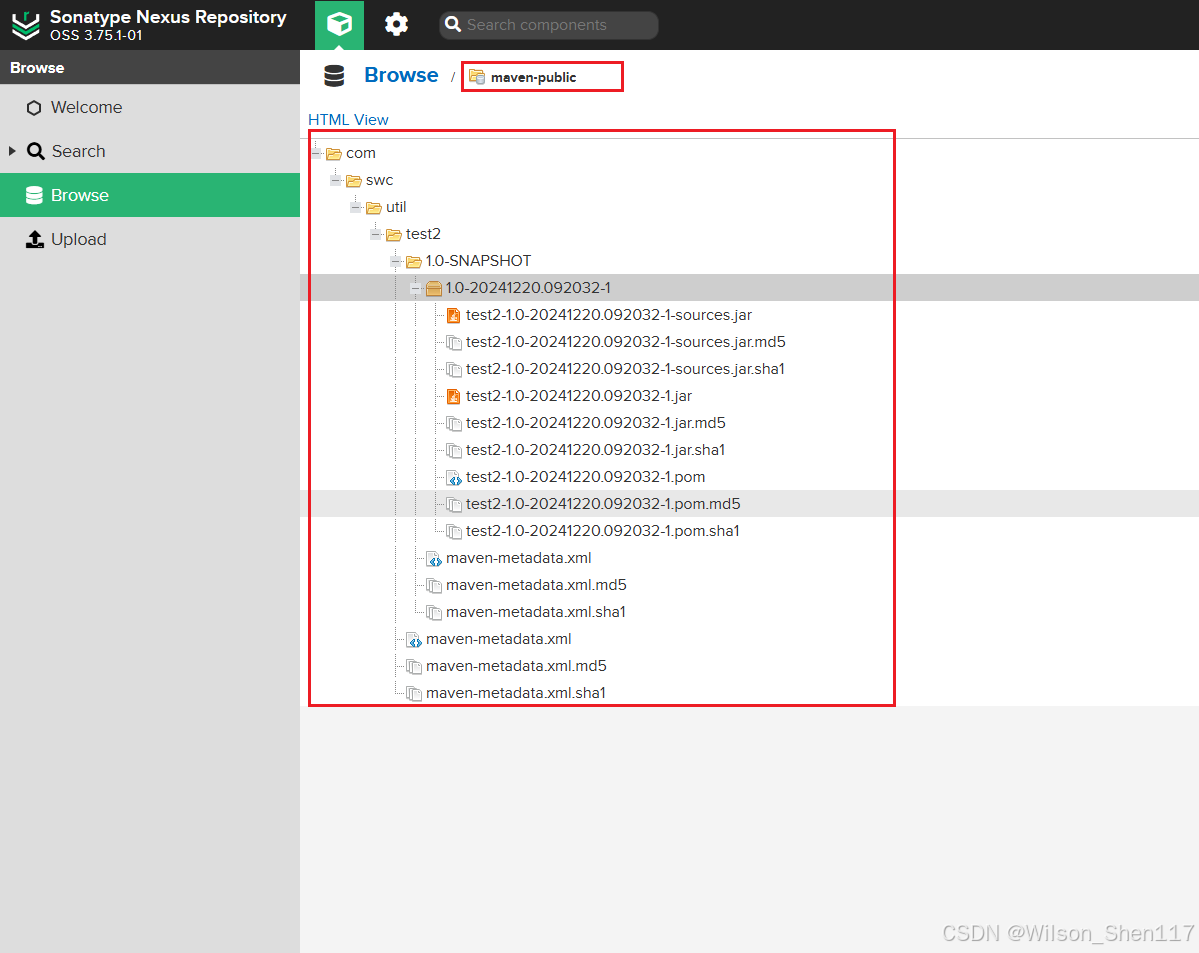The height and width of the screenshot is (953, 1199).
Task: Click the package icon of 1.0-20241220.092032-1
Action: [x=434, y=288]
